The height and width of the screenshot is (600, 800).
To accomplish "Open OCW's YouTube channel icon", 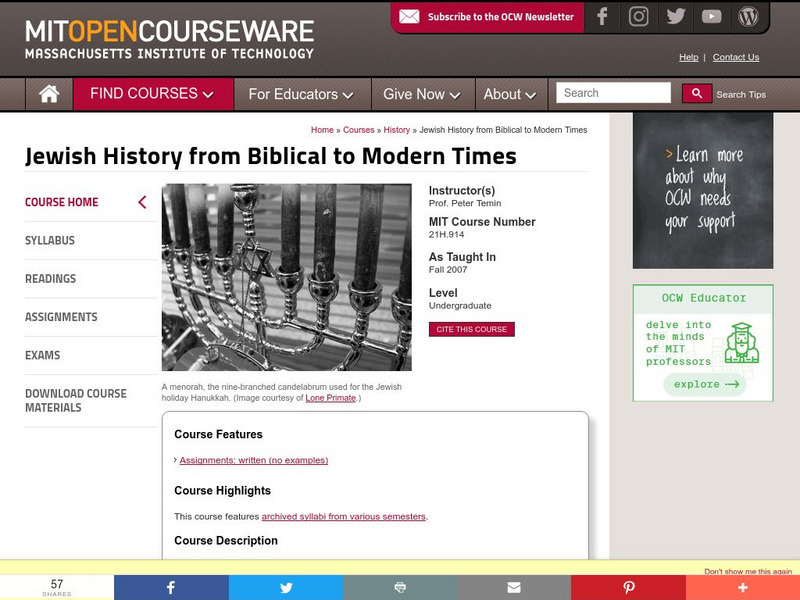I will (x=712, y=16).
